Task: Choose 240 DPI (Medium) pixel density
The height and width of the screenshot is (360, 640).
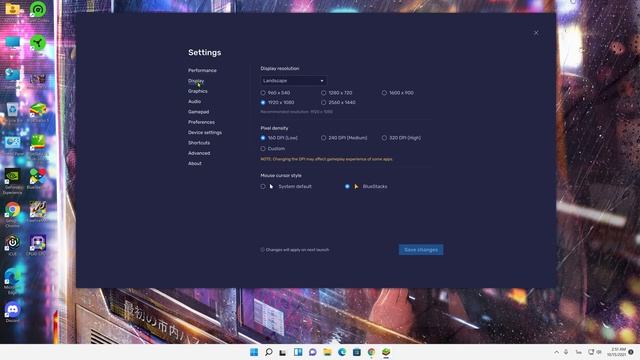Action: (x=344, y=138)
